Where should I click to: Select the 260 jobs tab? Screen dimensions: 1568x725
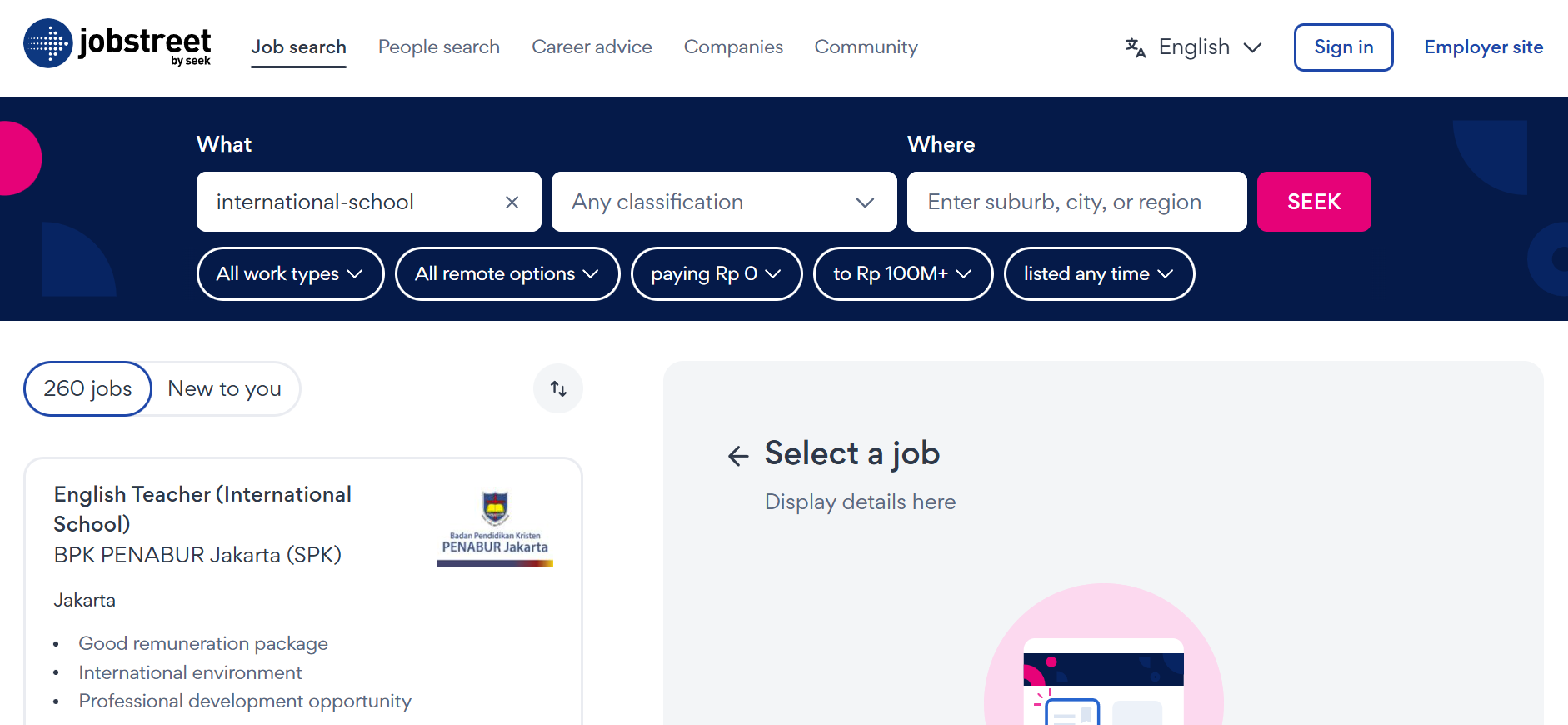pyautogui.click(x=87, y=388)
